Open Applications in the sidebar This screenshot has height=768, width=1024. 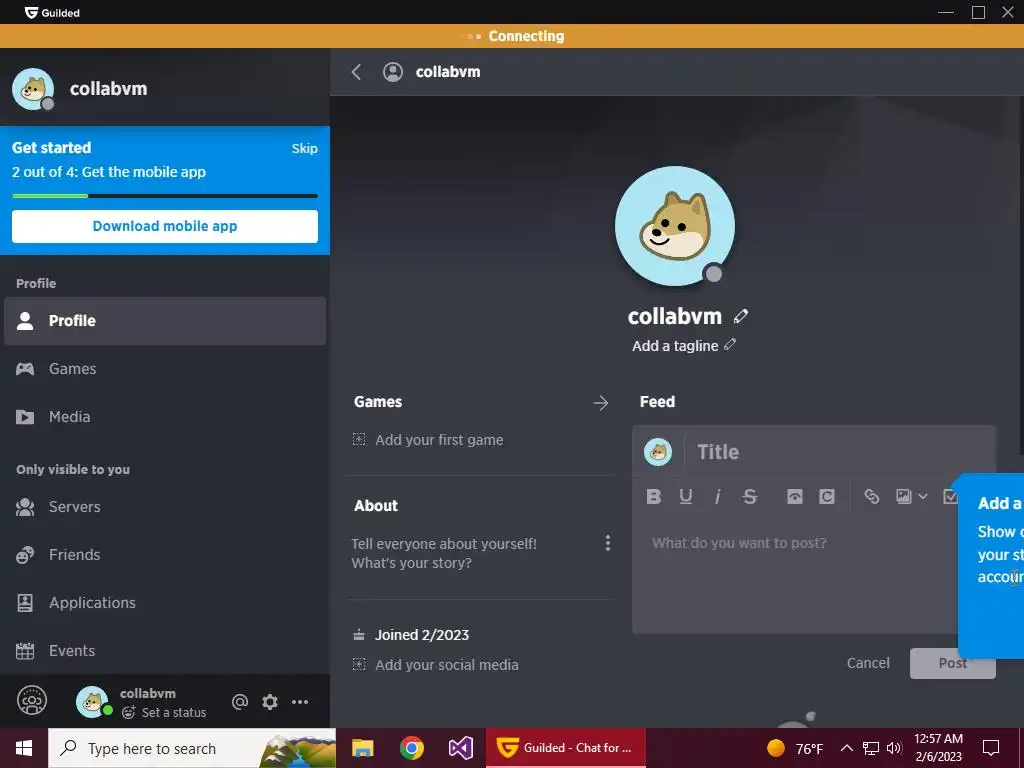click(x=165, y=603)
